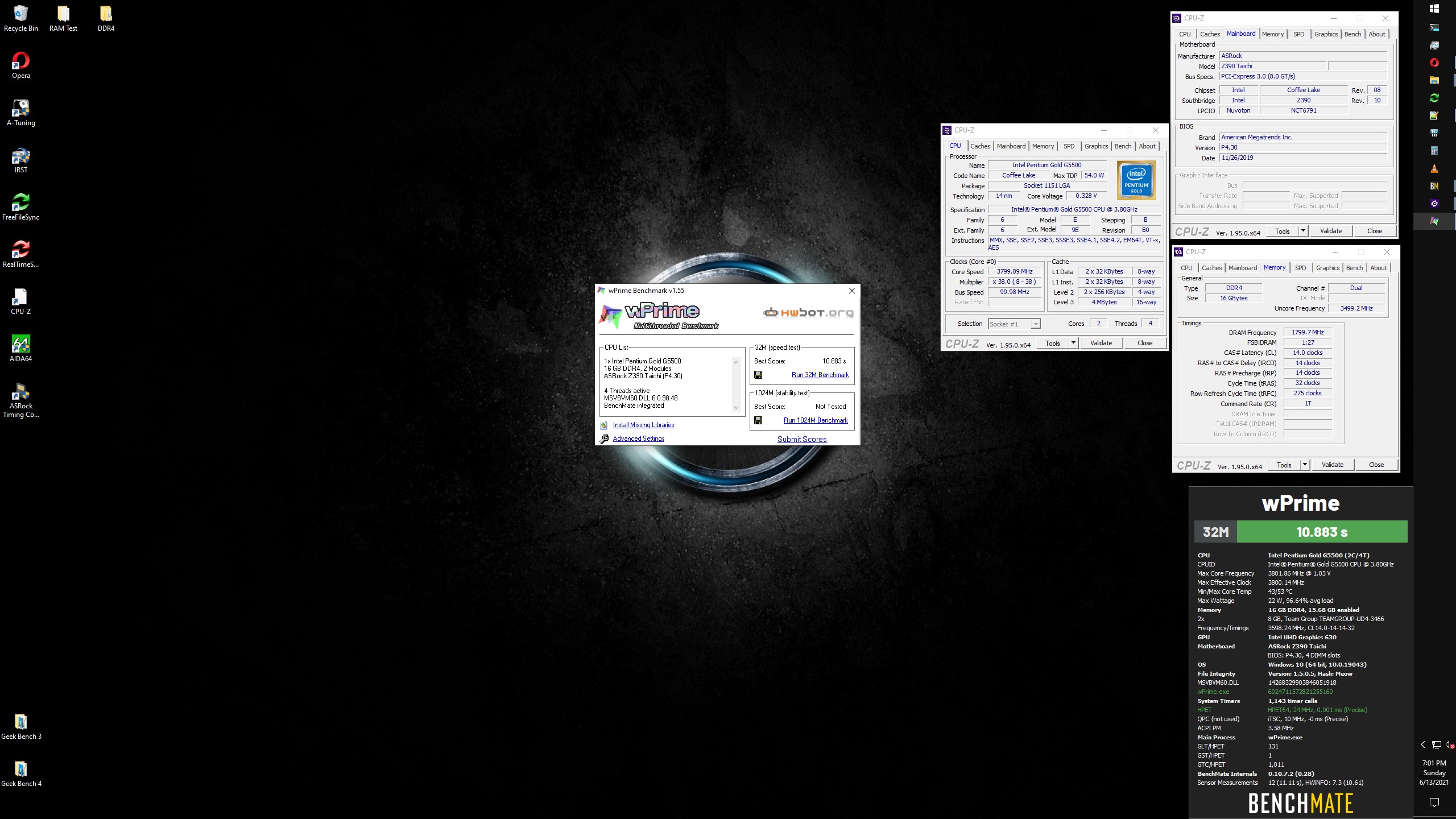The height and width of the screenshot is (819, 1456).
Task: Click the HWBOT.org logo in wPrime
Action: click(808, 312)
